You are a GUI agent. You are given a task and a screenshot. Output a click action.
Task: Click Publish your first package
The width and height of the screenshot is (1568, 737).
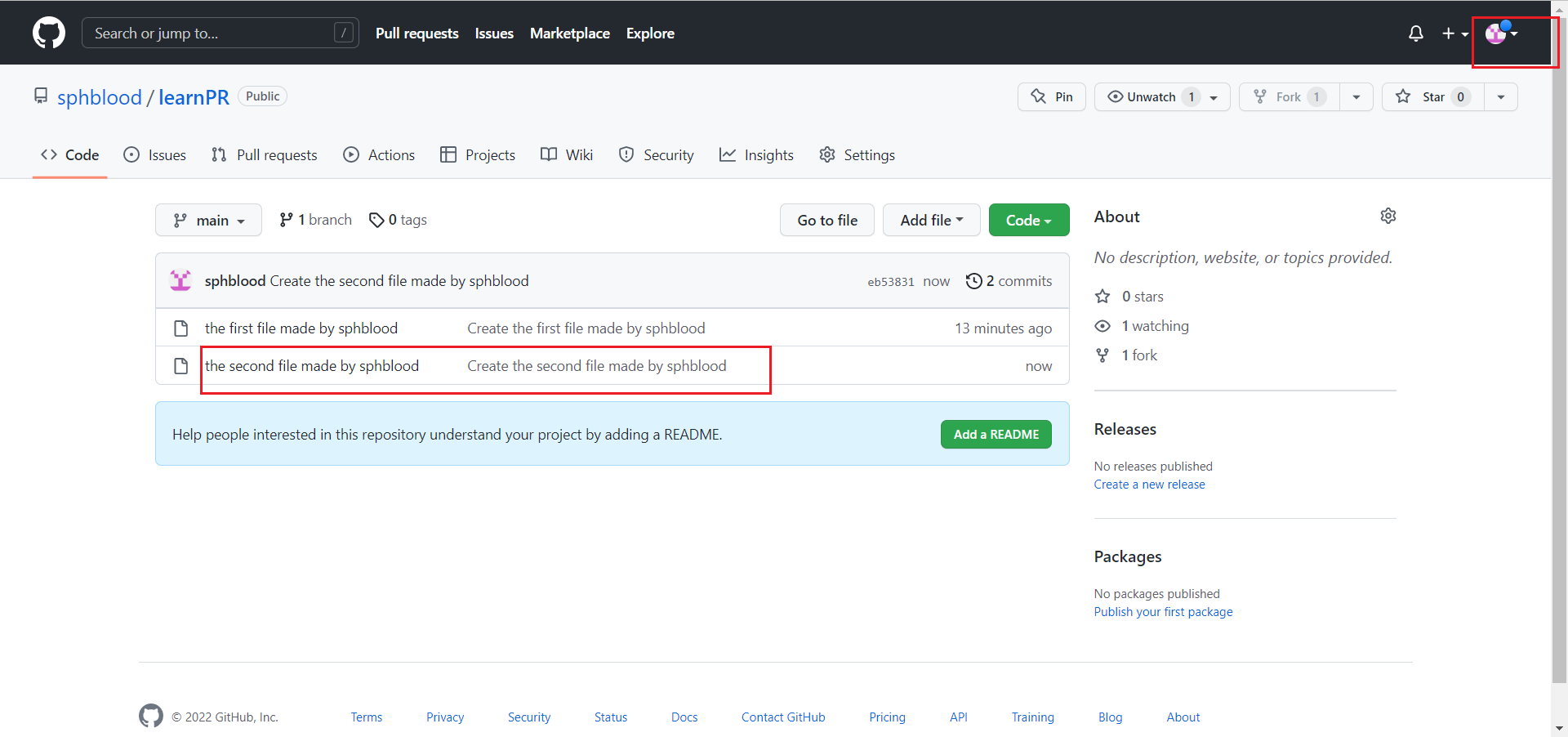click(1164, 611)
